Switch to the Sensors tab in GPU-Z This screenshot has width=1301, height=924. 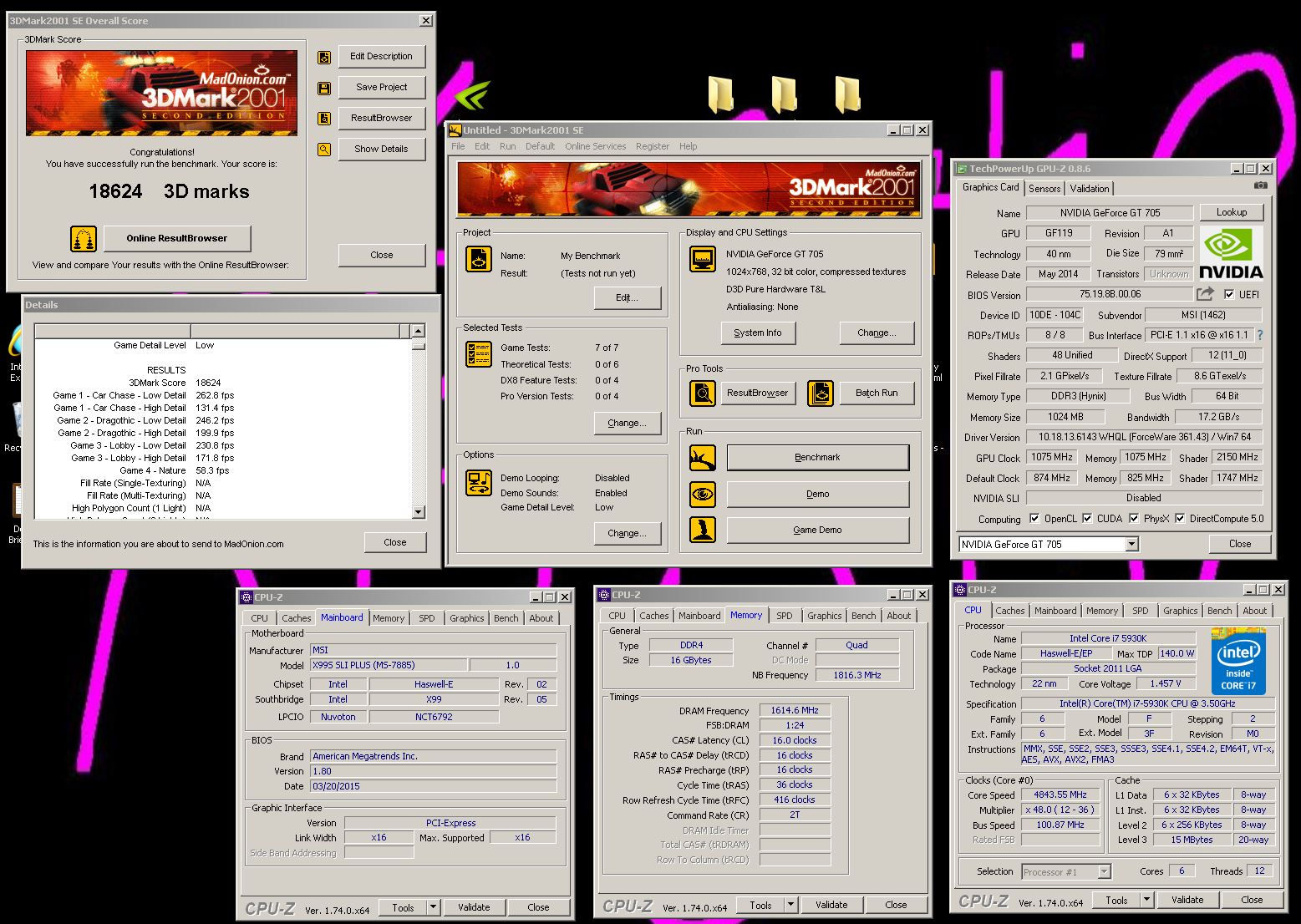(x=1044, y=189)
